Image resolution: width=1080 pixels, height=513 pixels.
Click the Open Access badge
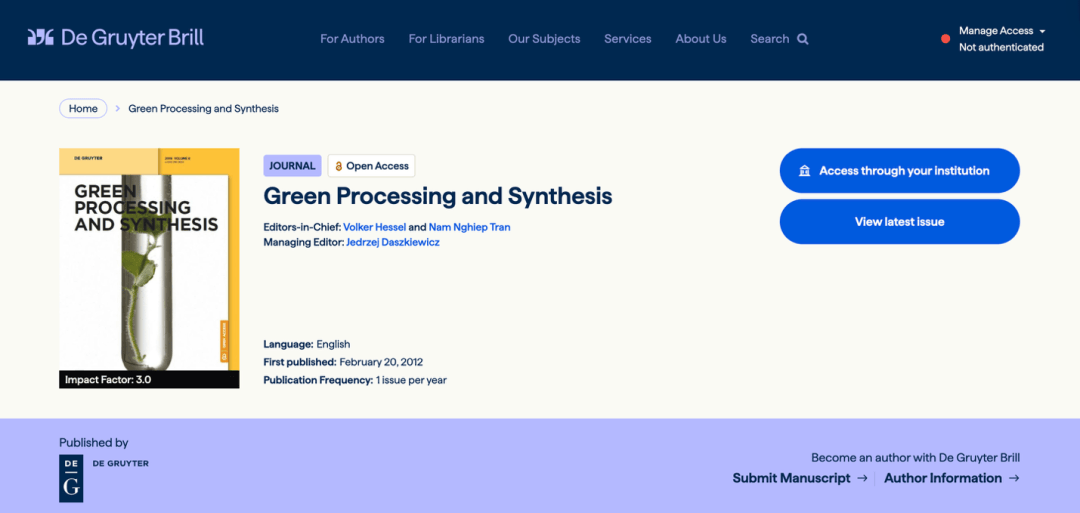pyautogui.click(x=371, y=166)
